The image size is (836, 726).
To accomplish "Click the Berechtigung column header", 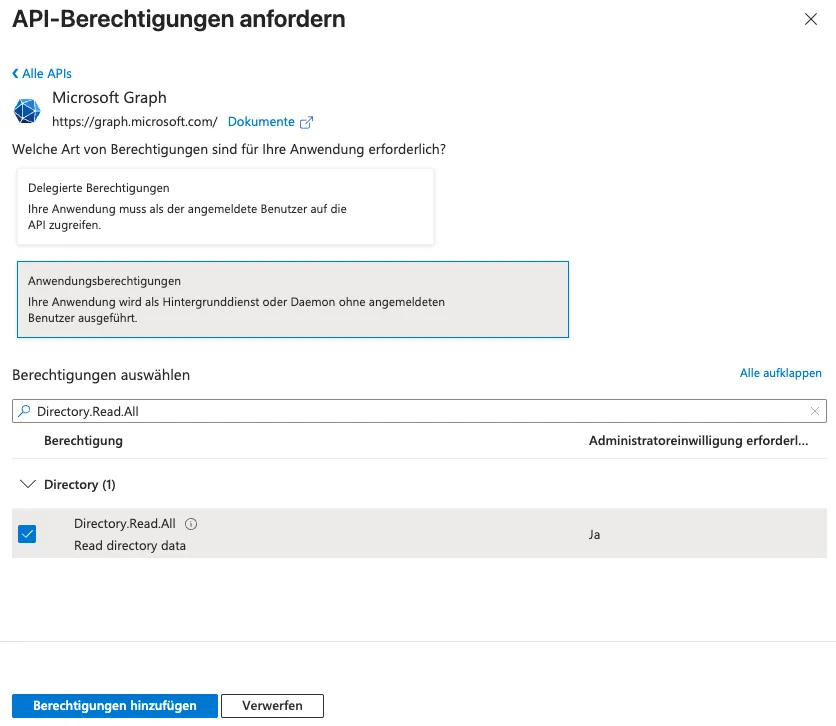I will (x=83, y=441).
